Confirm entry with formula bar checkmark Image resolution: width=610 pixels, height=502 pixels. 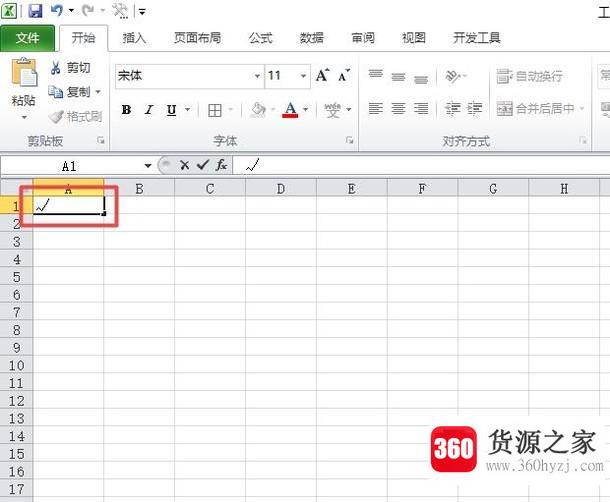[x=203, y=165]
